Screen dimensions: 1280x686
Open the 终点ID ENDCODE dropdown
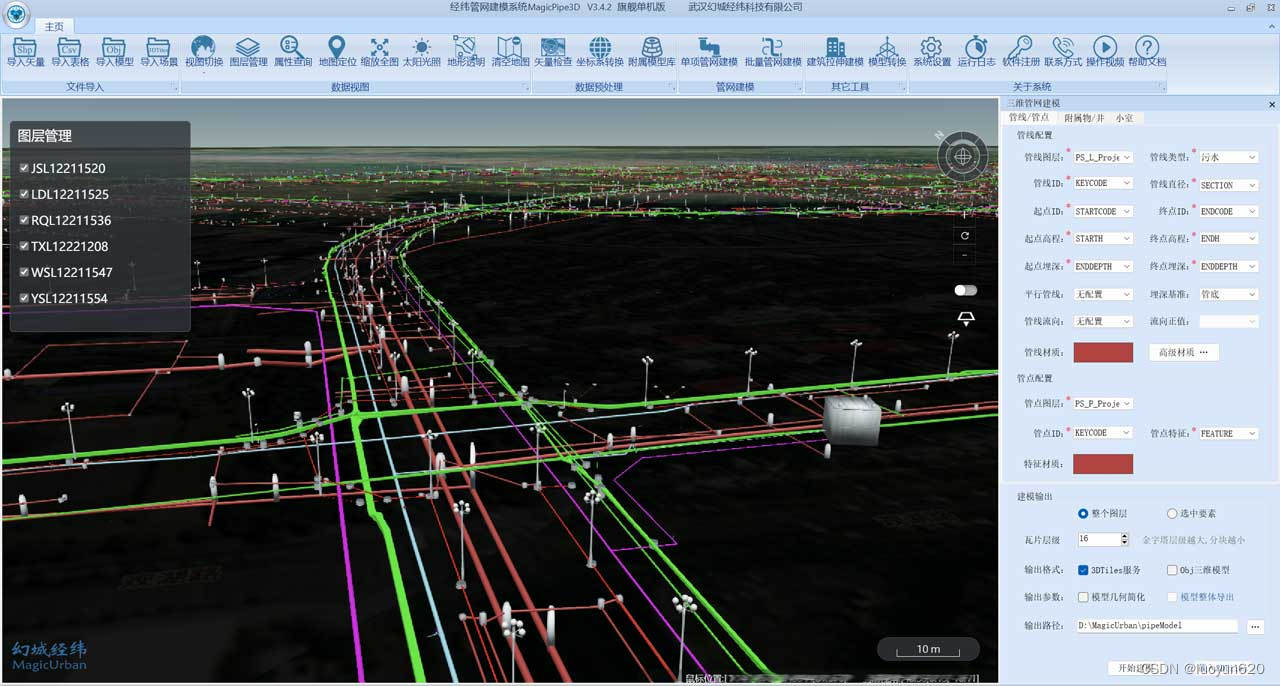(1229, 212)
